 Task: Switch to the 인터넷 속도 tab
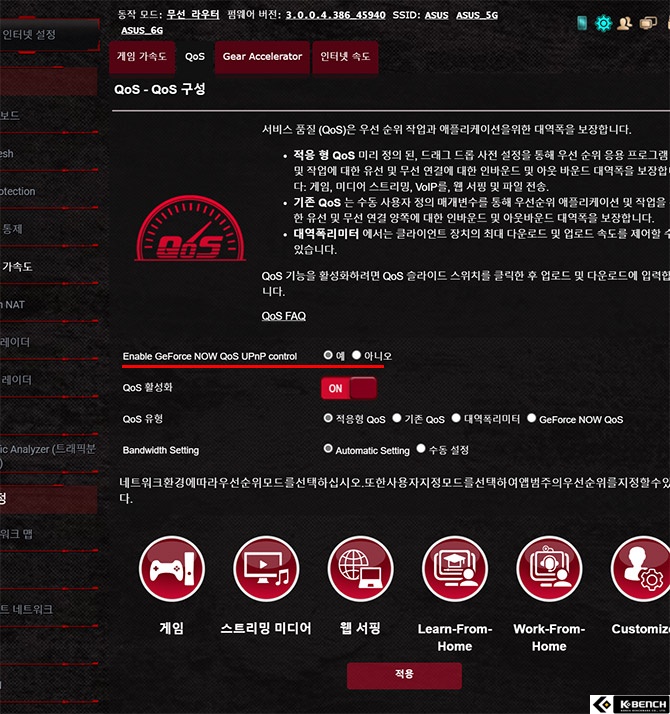click(345, 56)
